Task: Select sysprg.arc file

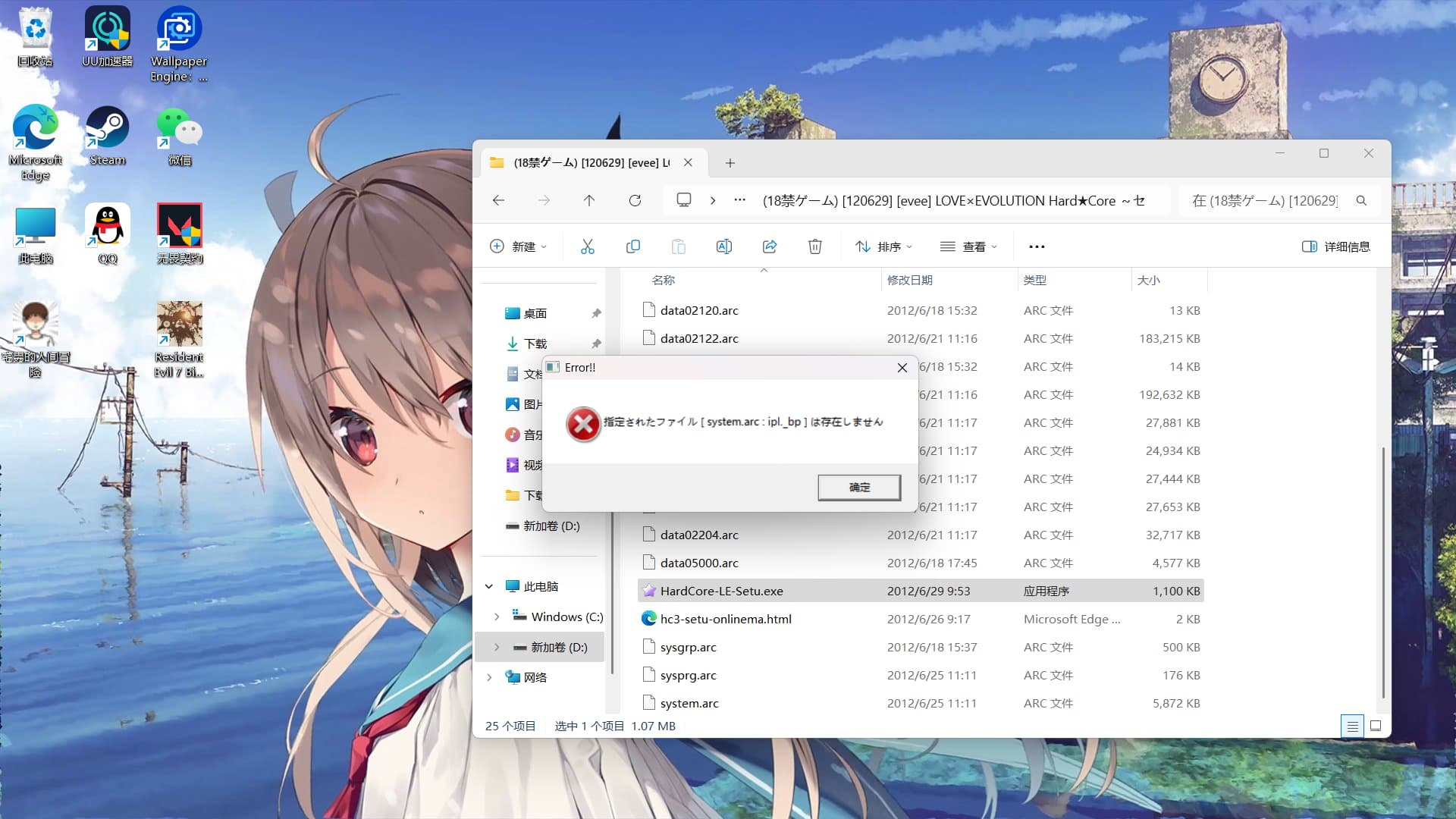Action: coord(921,675)
